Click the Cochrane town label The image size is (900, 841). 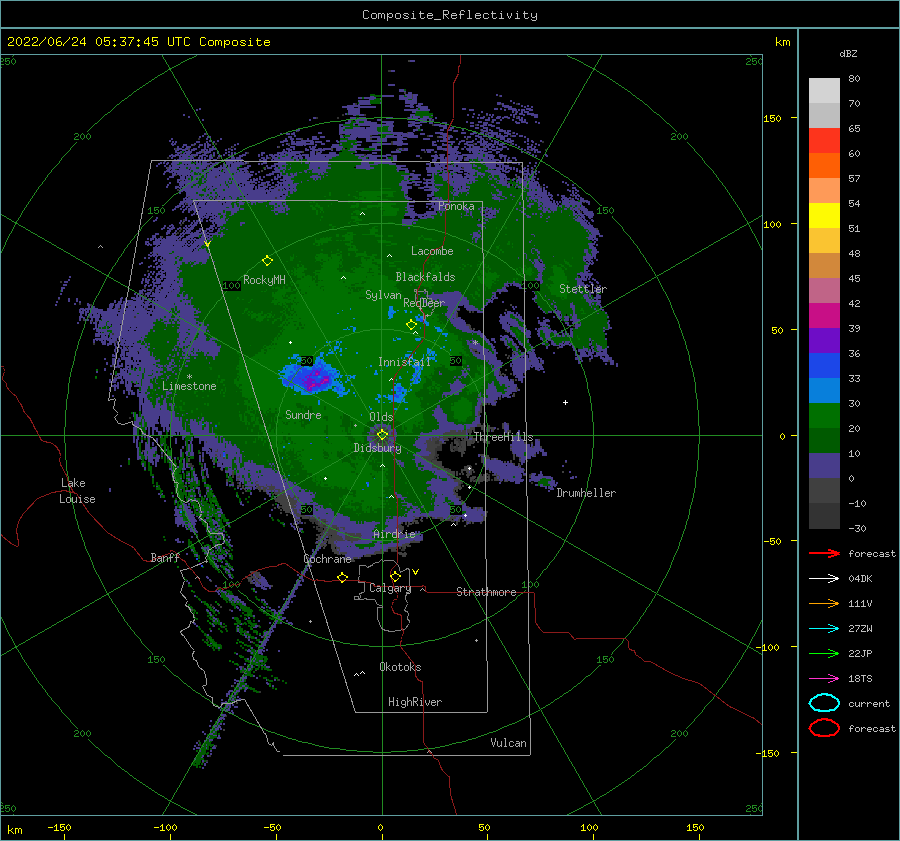click(x=327, y=559)
